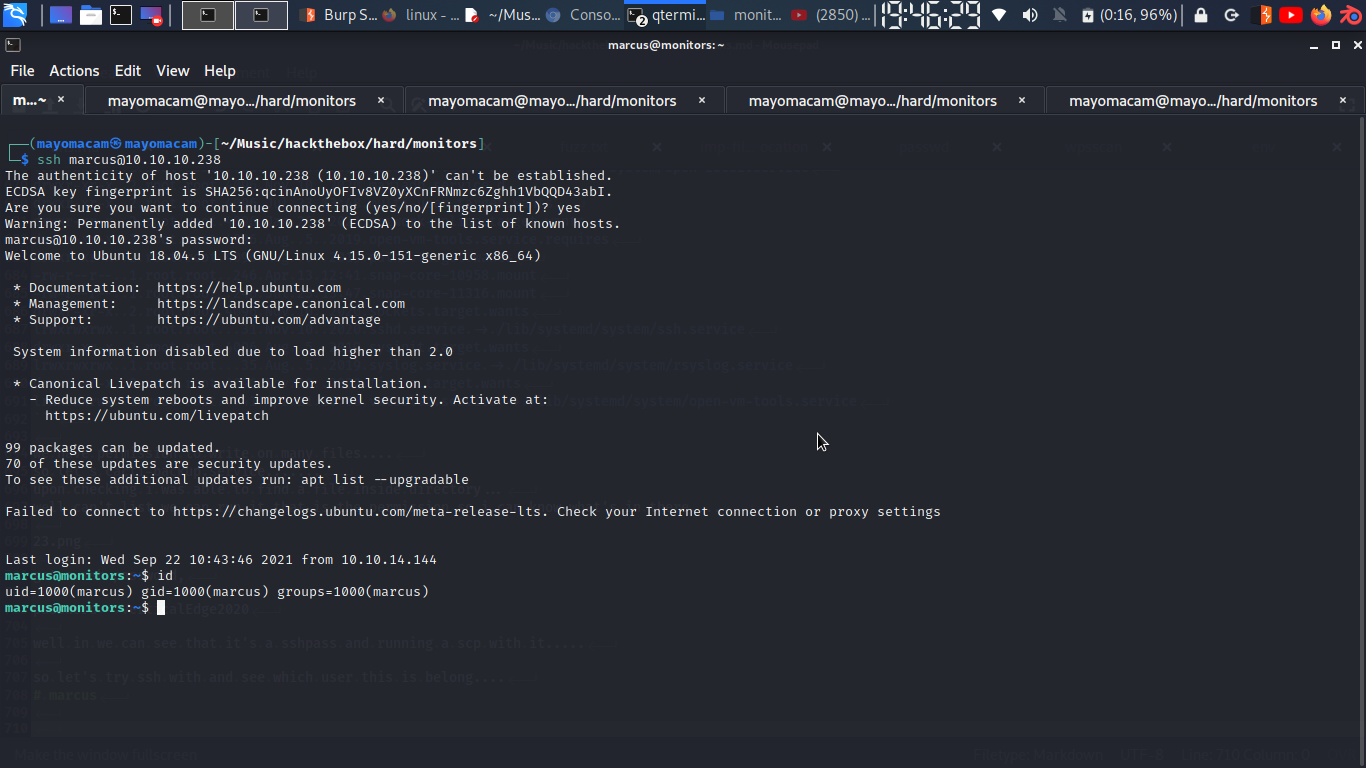The image size is (1366, 768).
Task: Switch to the fourth terminal tab
Action: click(x=885, y=100)
